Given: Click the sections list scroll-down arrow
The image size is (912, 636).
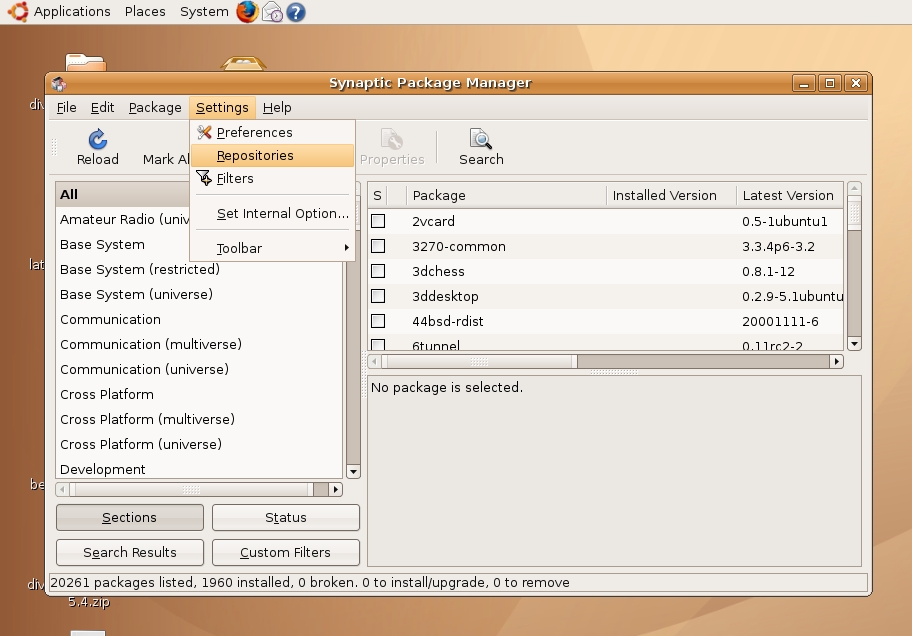Looking at the screenshot, I should click(x=353, y=471).
